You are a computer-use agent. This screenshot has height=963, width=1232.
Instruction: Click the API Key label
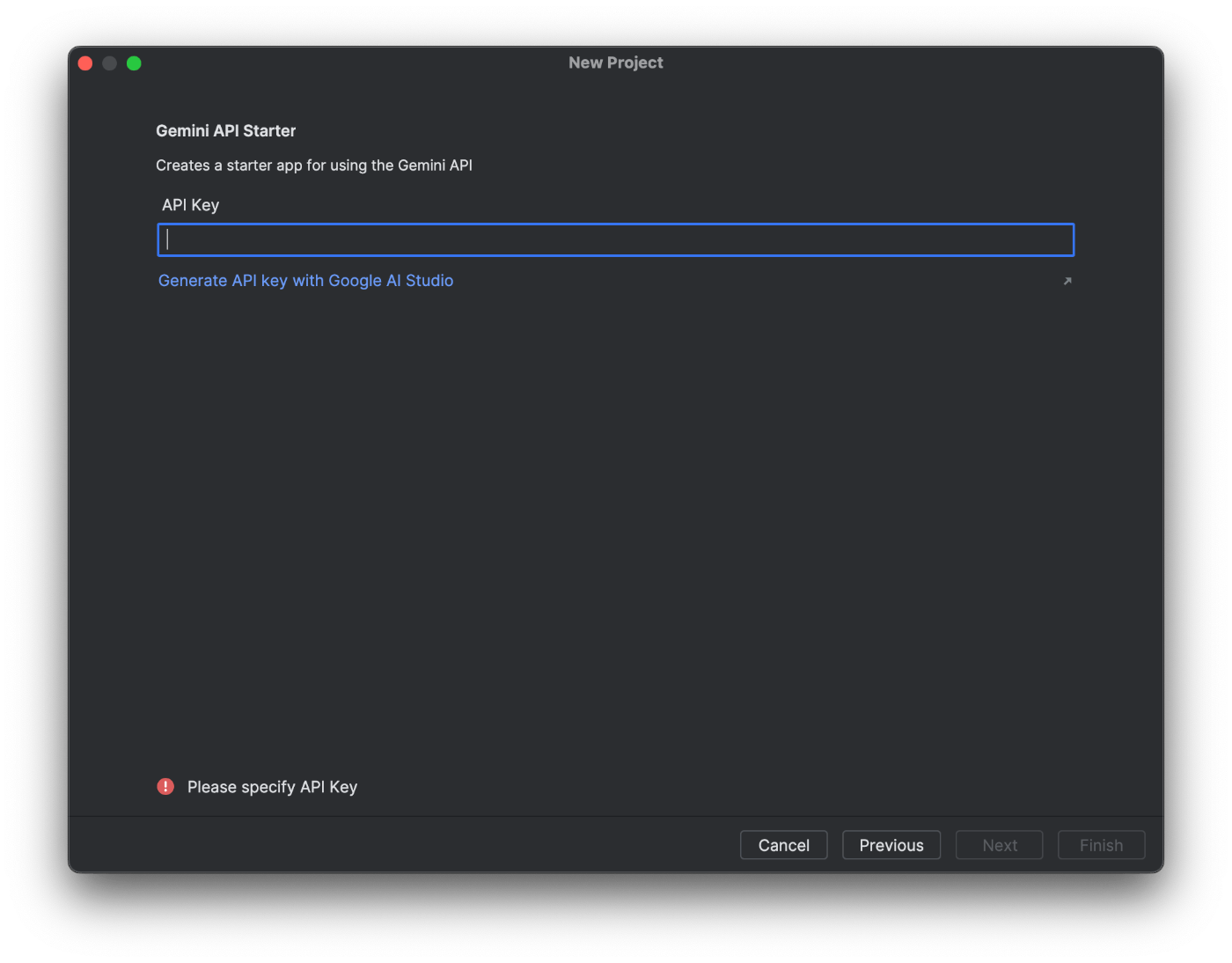[x=190, y=204]
